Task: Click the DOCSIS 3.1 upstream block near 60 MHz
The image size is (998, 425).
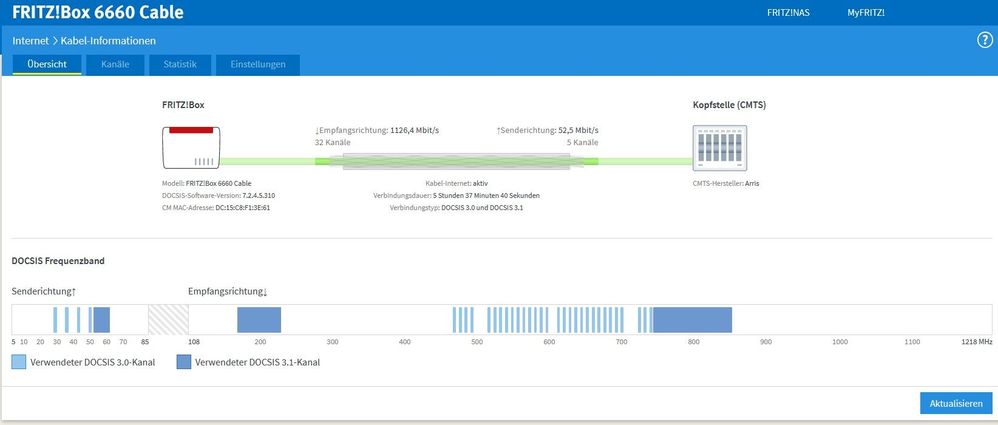Action: 102,319
